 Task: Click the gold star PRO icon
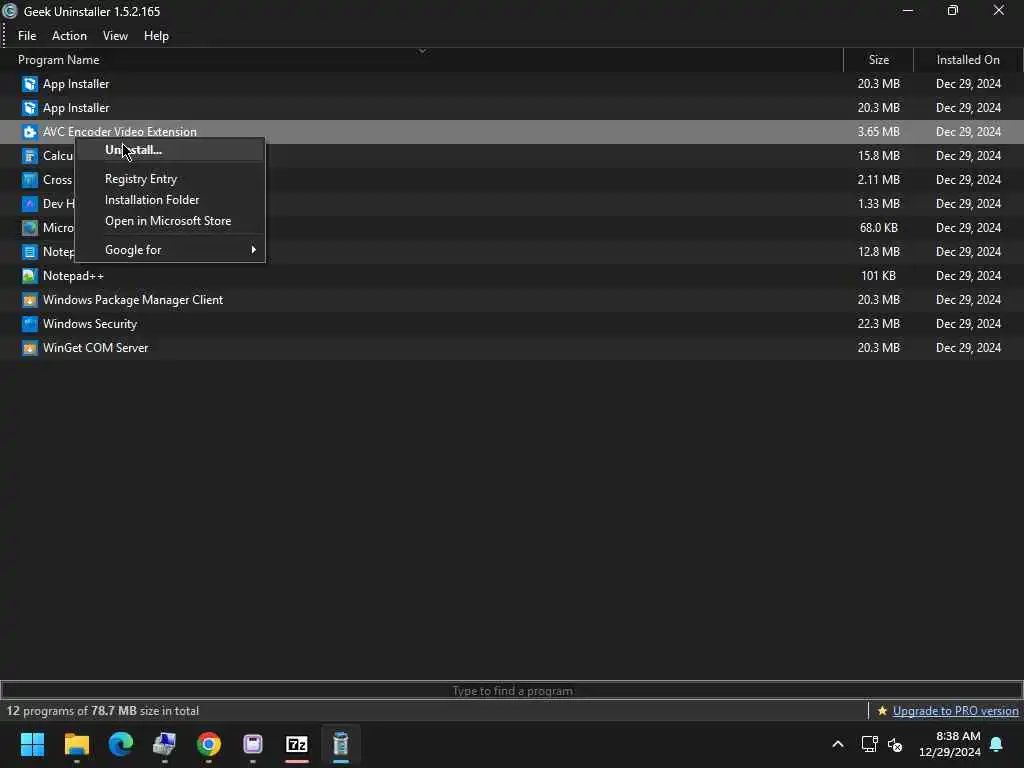pos(882,711)
